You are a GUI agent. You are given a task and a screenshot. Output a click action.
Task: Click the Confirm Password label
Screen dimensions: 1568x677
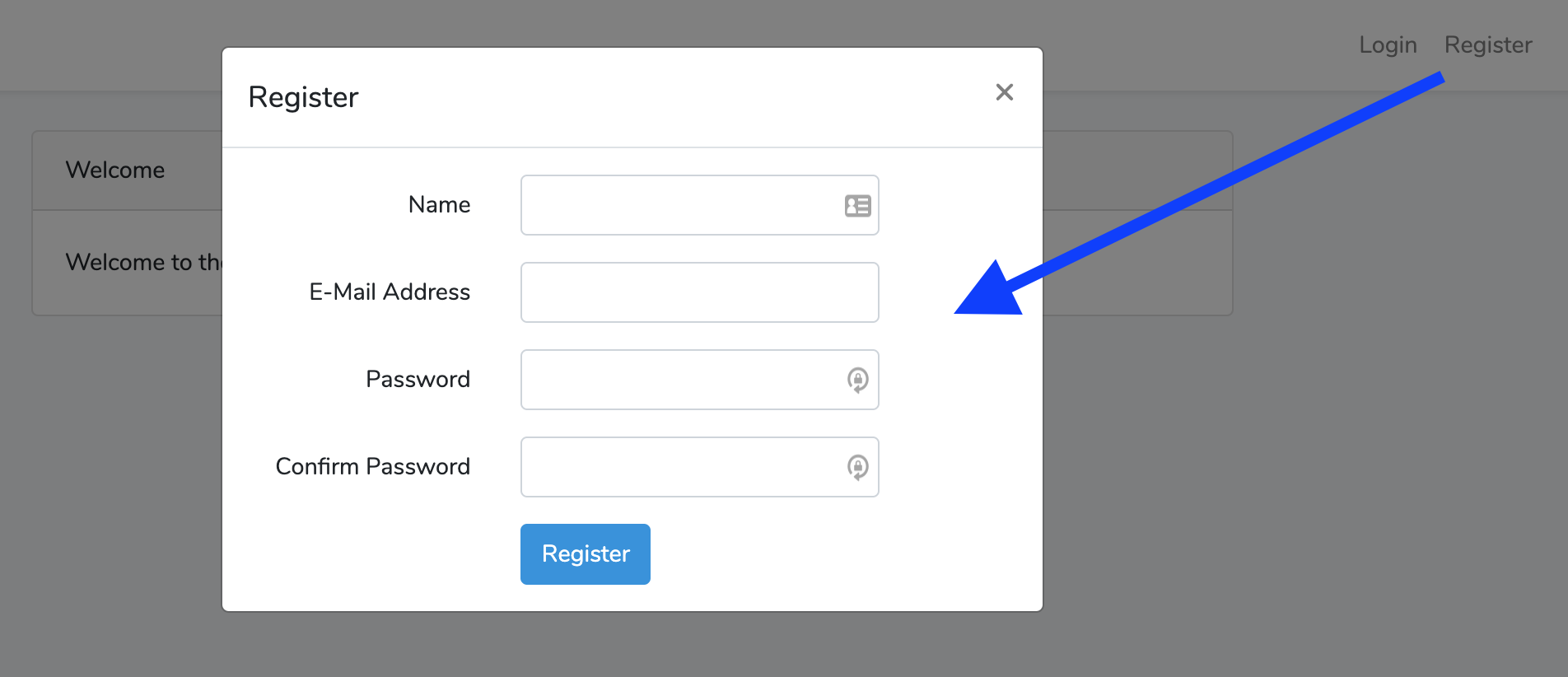point(372,467)
